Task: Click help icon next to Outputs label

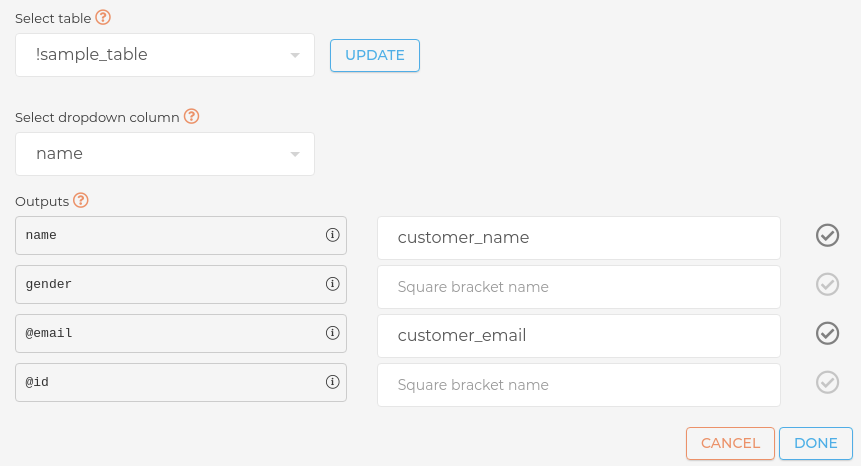Action: (81, 200)
